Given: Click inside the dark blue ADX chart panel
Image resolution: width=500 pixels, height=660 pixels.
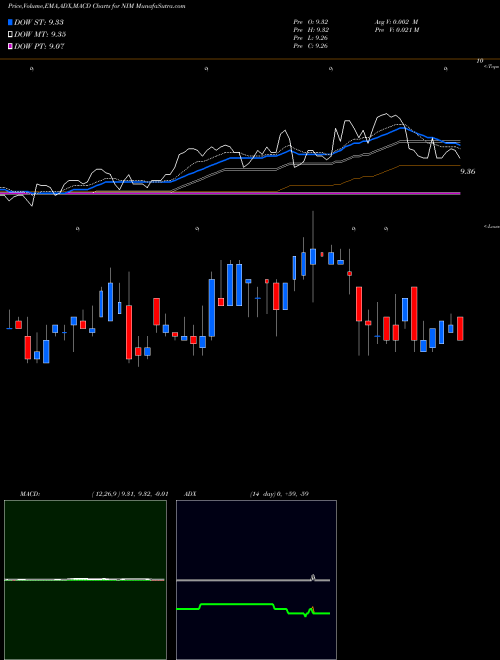Looking at the screenshot, I should click(x=256, y=580).
